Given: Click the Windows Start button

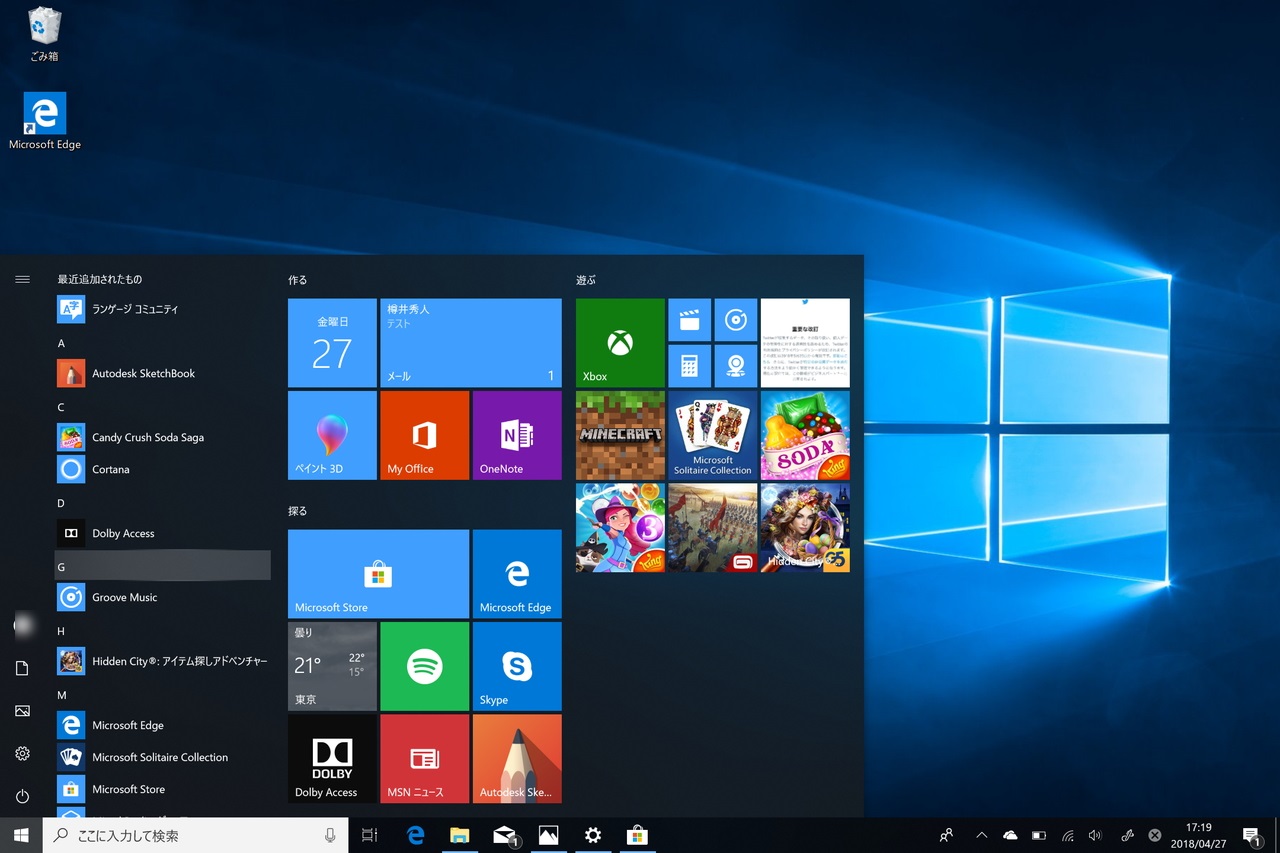Looking at the screenshot, I should 21,835.
